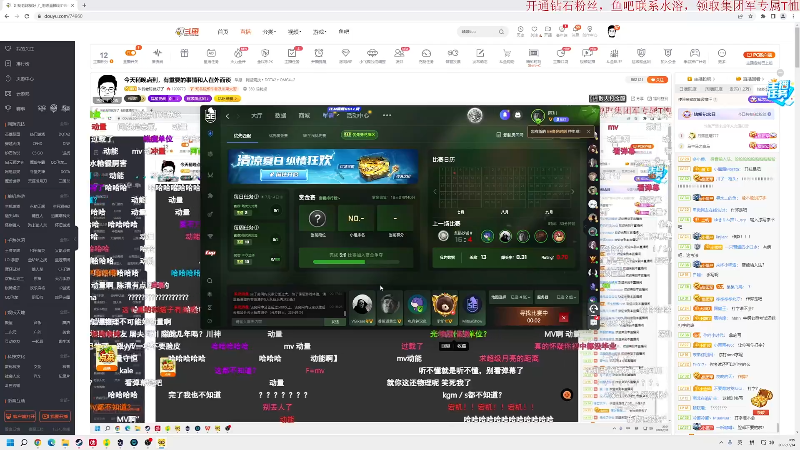Screen dimensions: 800x450
Task: Open Chrome from the Windows taskbar
Action: coord(38,442)
